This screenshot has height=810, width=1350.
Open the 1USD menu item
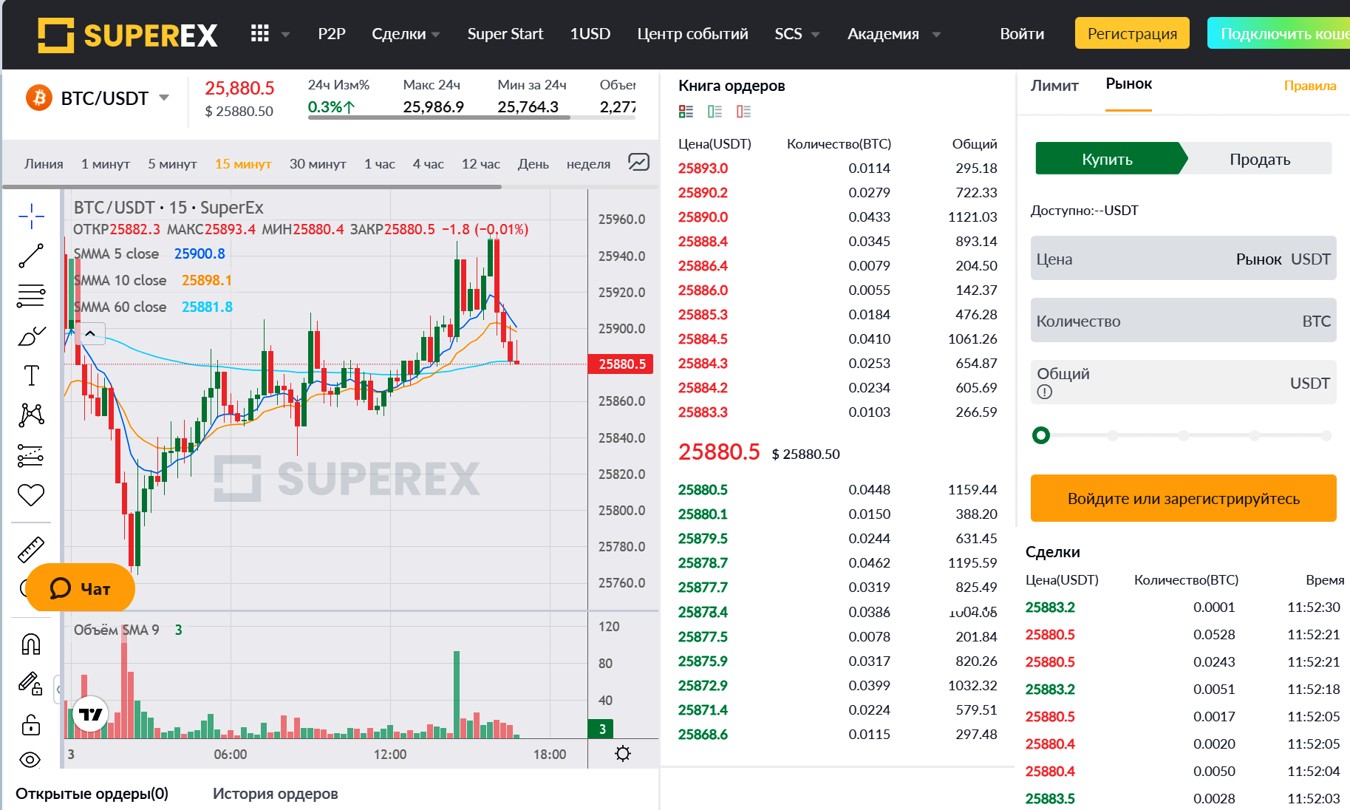[x=590, y=34]
